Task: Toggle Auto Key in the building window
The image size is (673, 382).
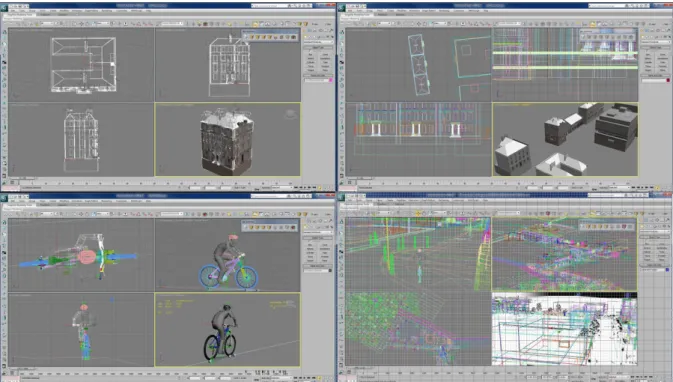Action: [266, 187]
